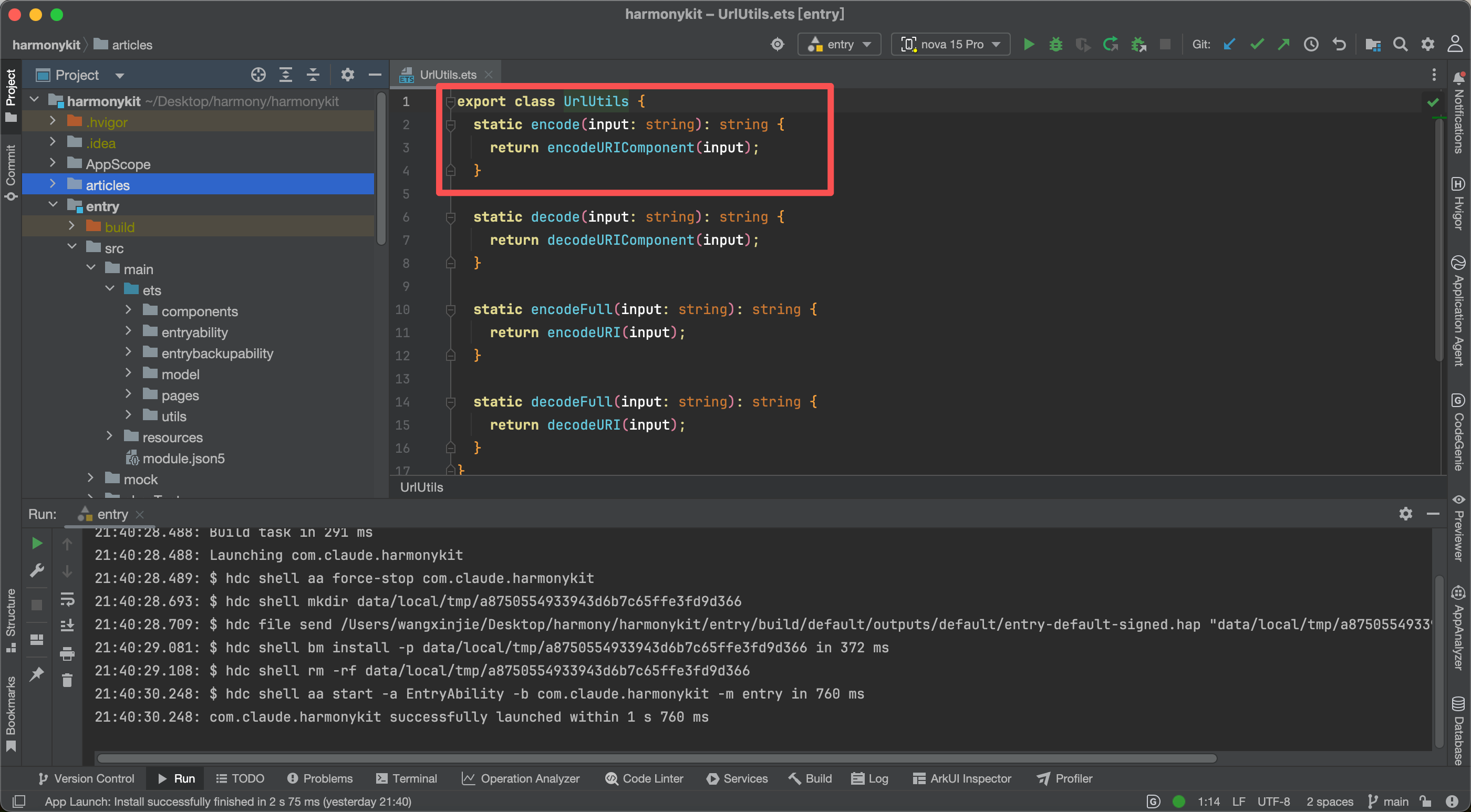Click the grey stop icon in top toolbar

coord(1165,44)
